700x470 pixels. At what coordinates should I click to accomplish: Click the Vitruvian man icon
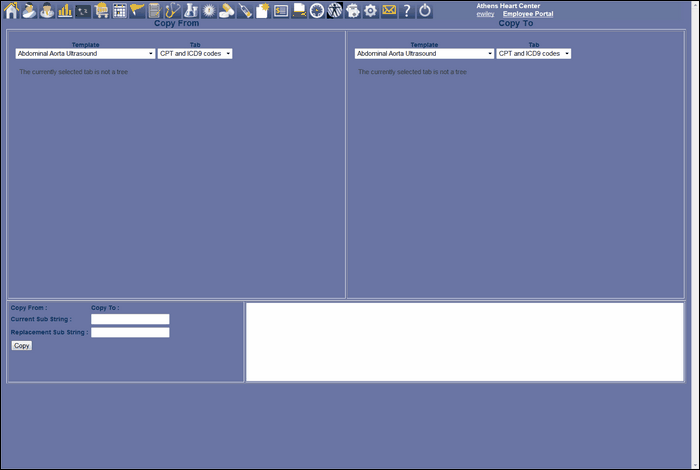pyautogui.click(x=334, y=10)
